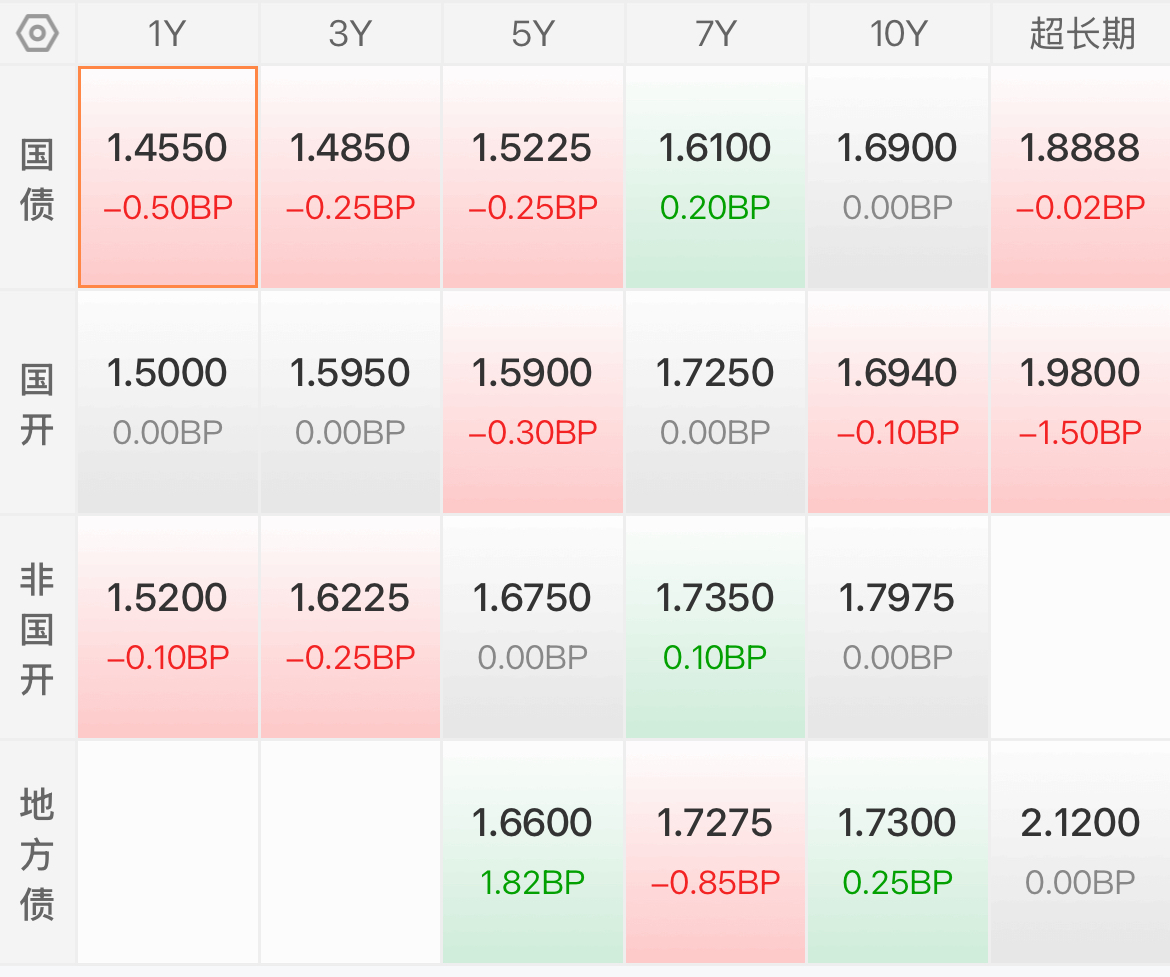
Task: Open the hexagon settings icon
Action: (37, 34)
